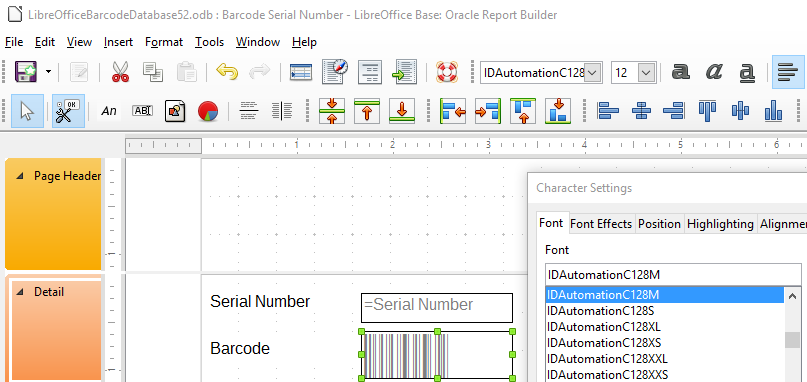Click the Execute Report icon
Screen dimensions: 807x382
(405, 72)
